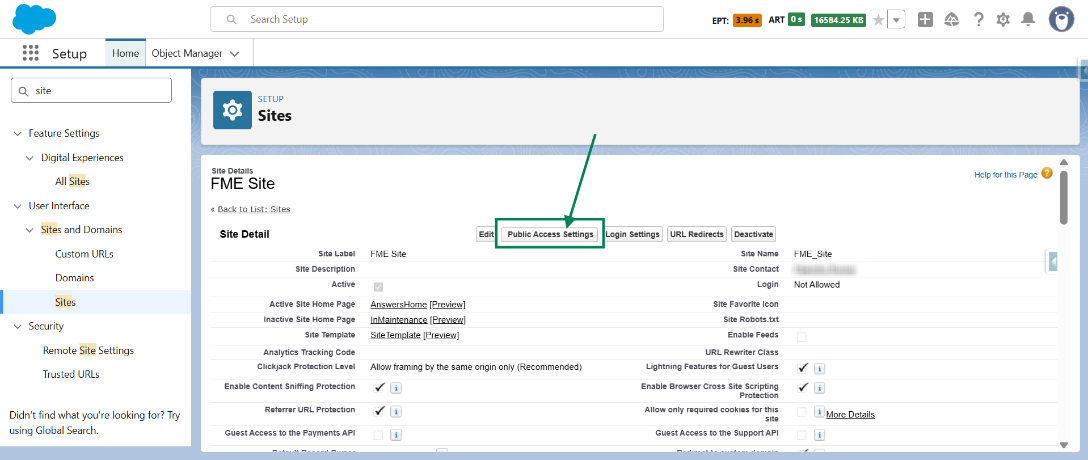Click info icon for Referrer URL Protection

[x=396, y=411]
